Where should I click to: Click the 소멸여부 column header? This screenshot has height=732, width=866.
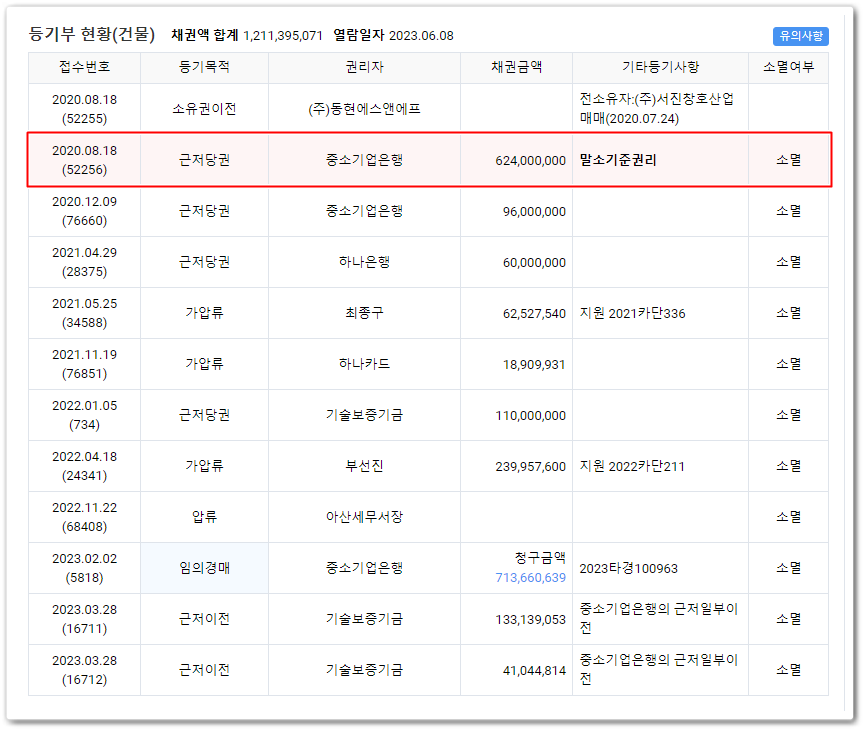click(x=789, y=67)
